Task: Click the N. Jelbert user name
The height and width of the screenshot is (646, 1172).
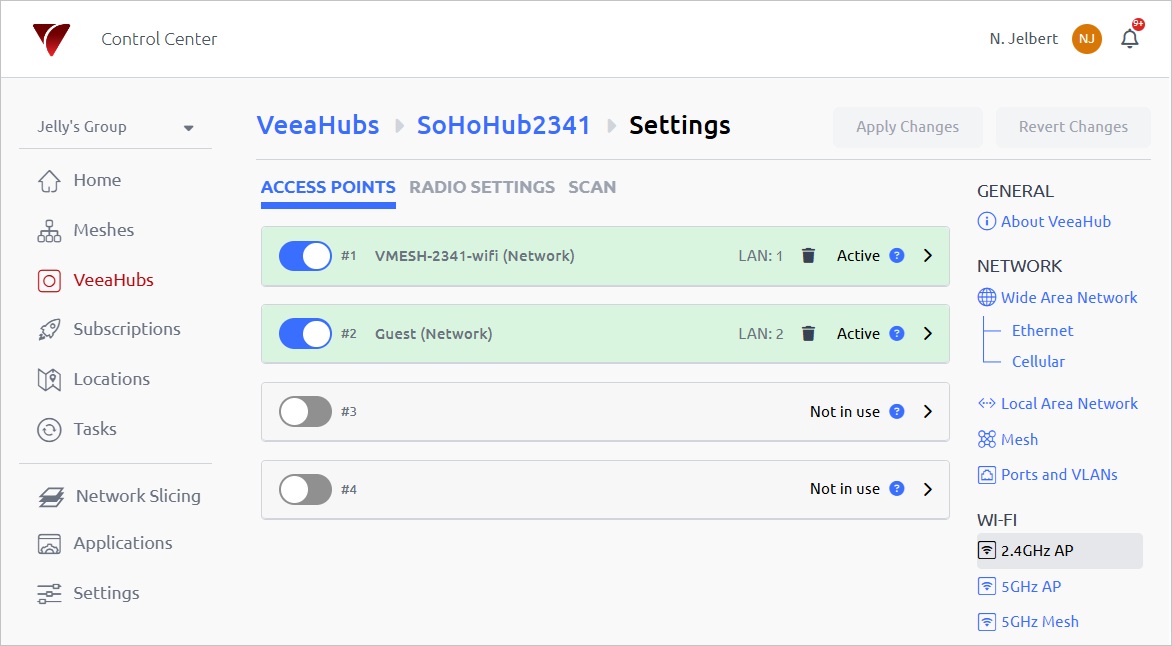Action: pyautogui.click(x=1024, y=39)
